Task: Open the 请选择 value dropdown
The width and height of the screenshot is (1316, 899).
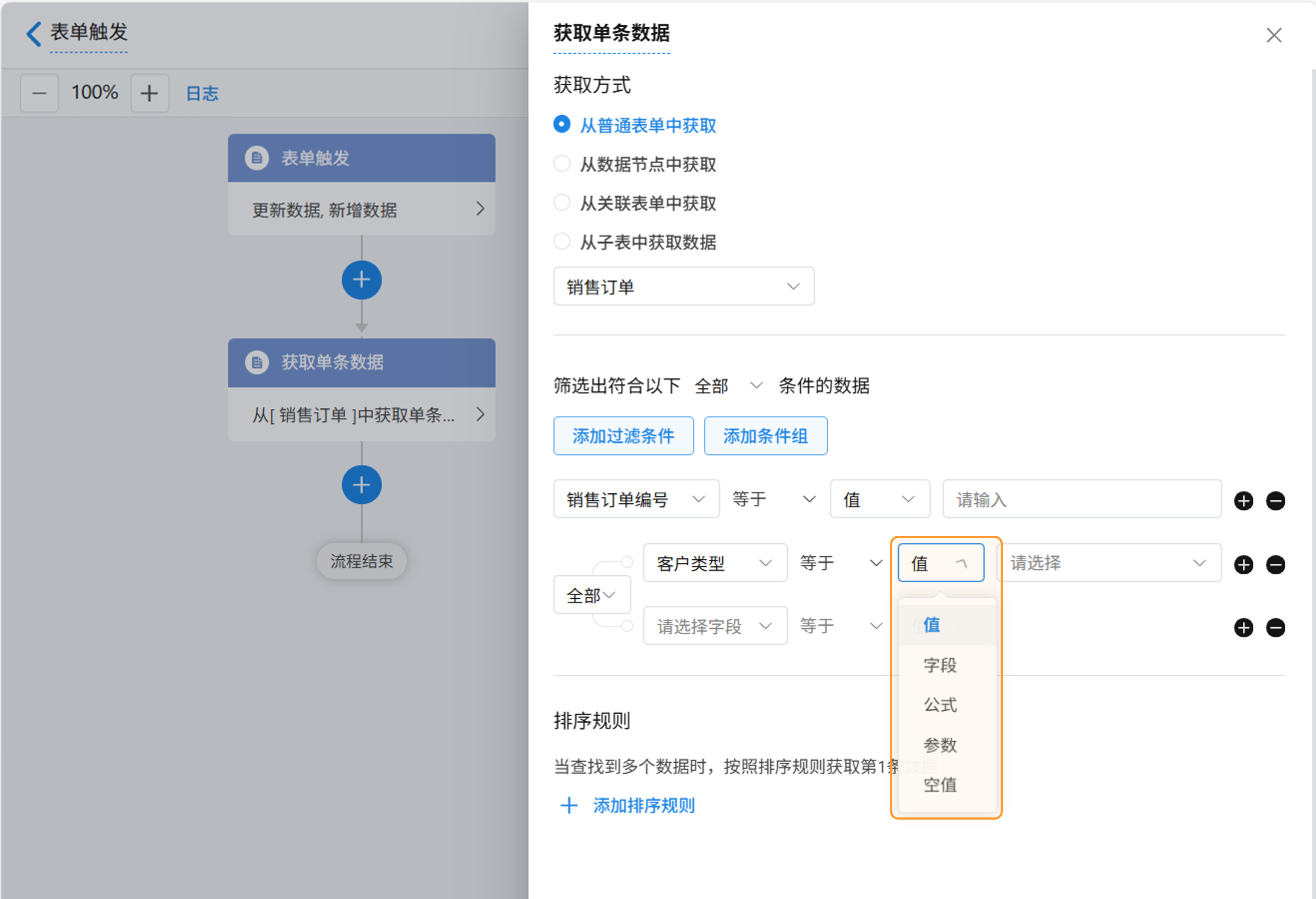Action: click(x=1108, y=563)
